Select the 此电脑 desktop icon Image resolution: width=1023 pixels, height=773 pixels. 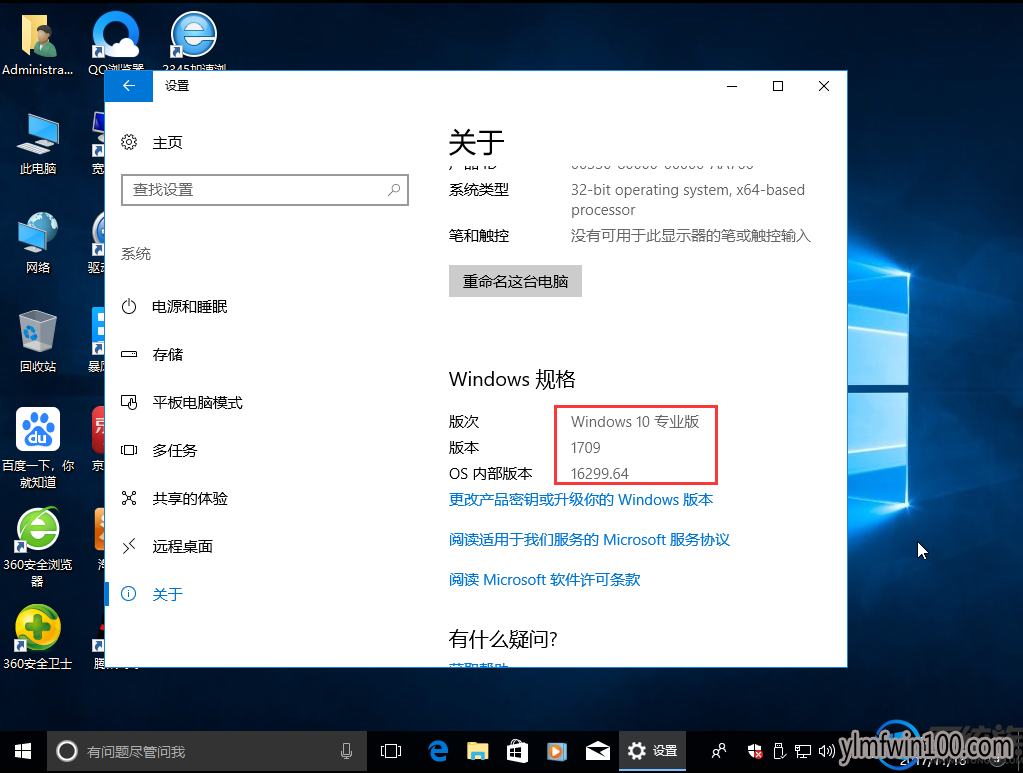coord(38,144)
